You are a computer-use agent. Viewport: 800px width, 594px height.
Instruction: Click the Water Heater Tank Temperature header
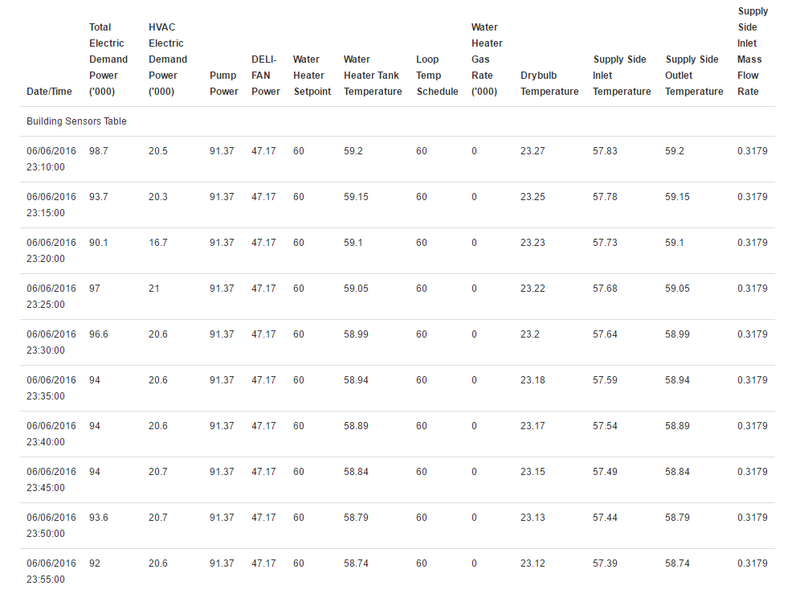click(x=372, y=75)
